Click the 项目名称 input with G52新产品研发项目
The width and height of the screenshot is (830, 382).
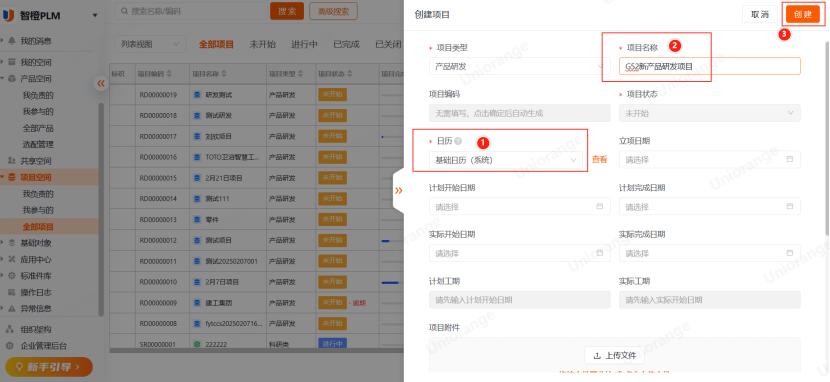coord(710,66)
